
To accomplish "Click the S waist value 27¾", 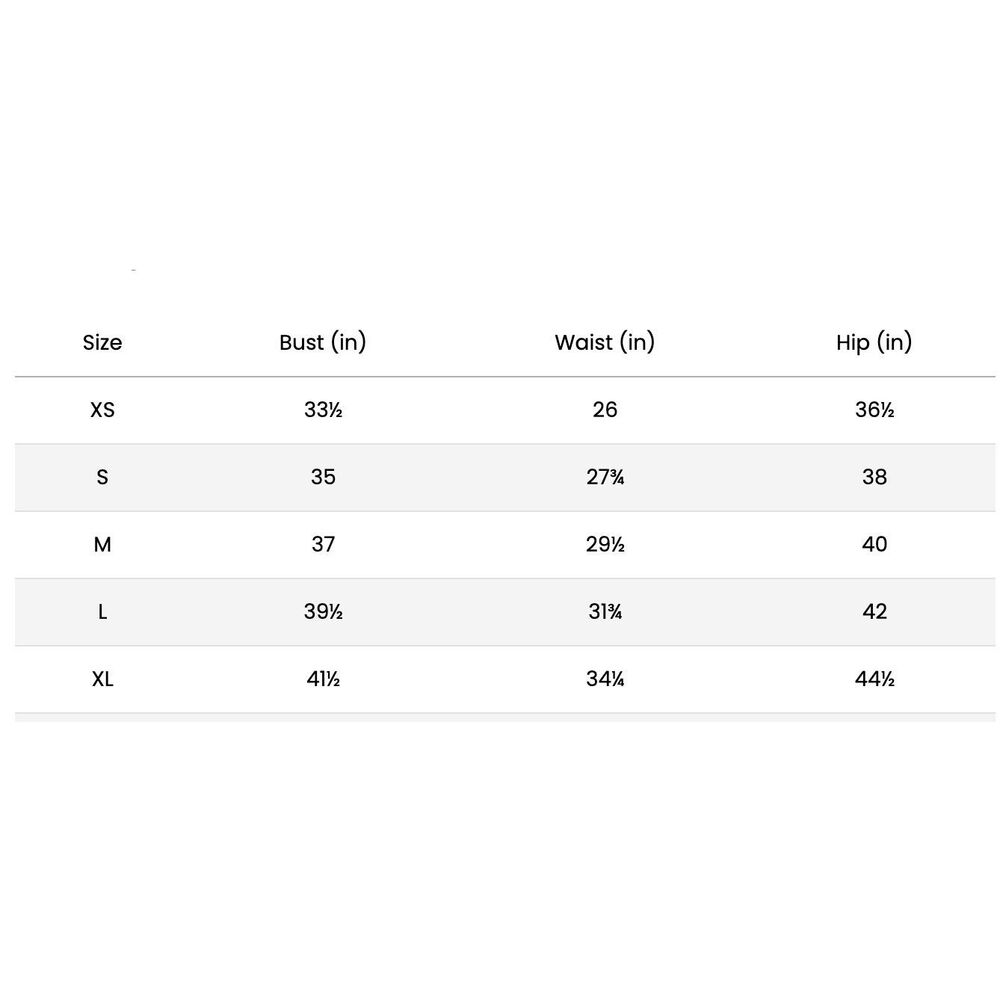I will tap(605, 477).
